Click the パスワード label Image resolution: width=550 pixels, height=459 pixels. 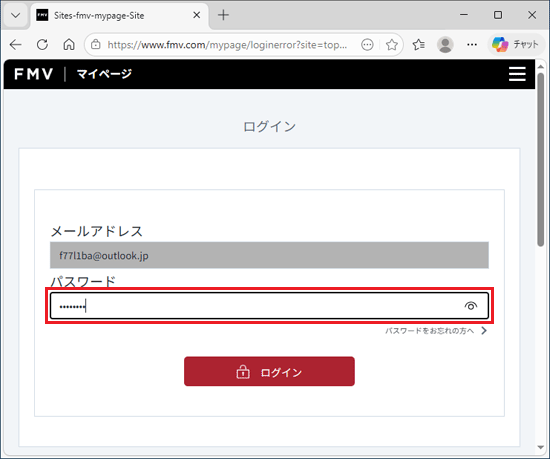point(83,282)
